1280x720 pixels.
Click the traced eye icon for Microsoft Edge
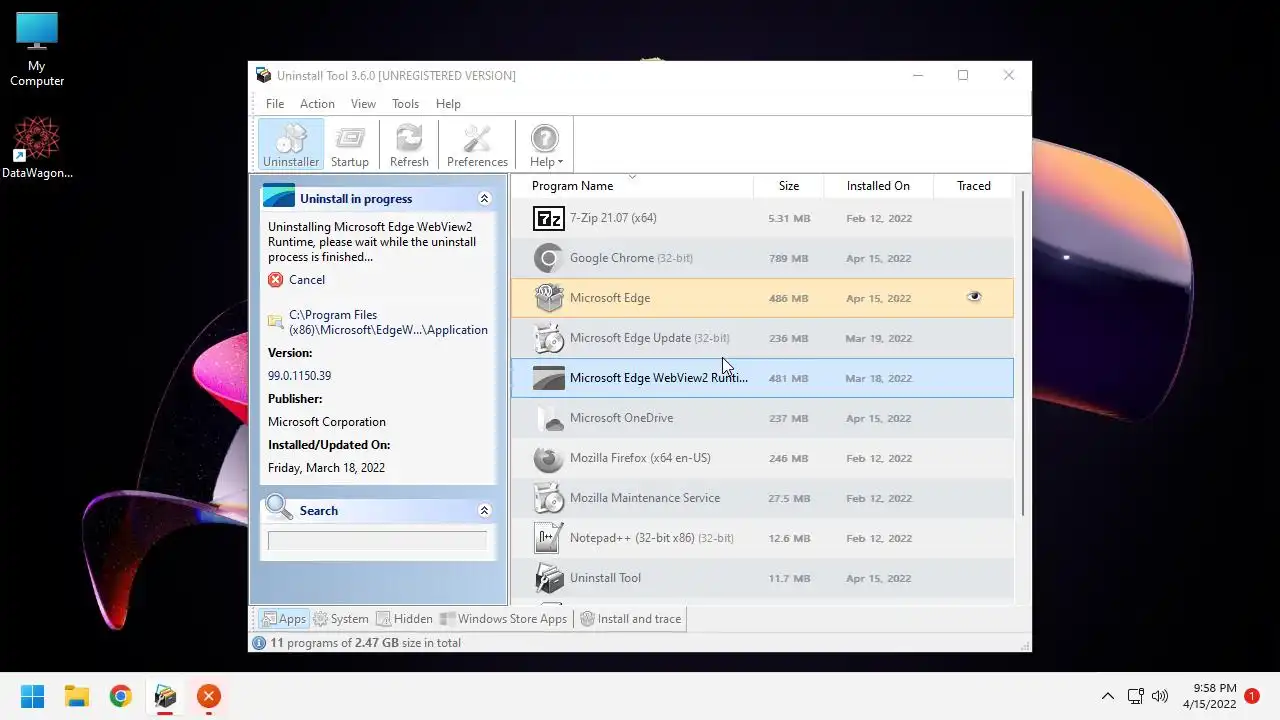click(974, 297)
